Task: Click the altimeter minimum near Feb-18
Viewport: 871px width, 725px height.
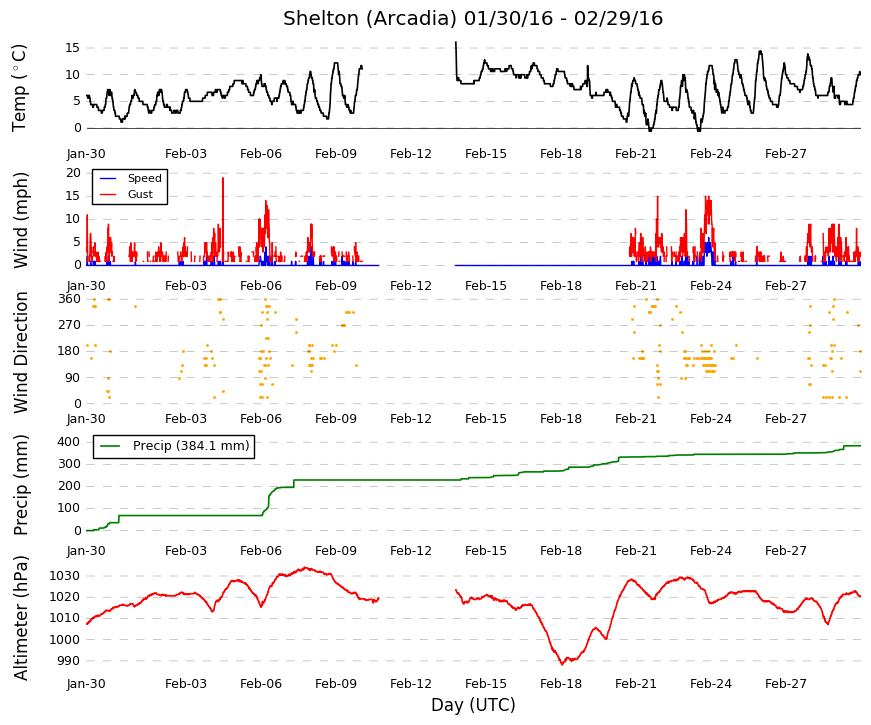Action: (x=562, y=663)
